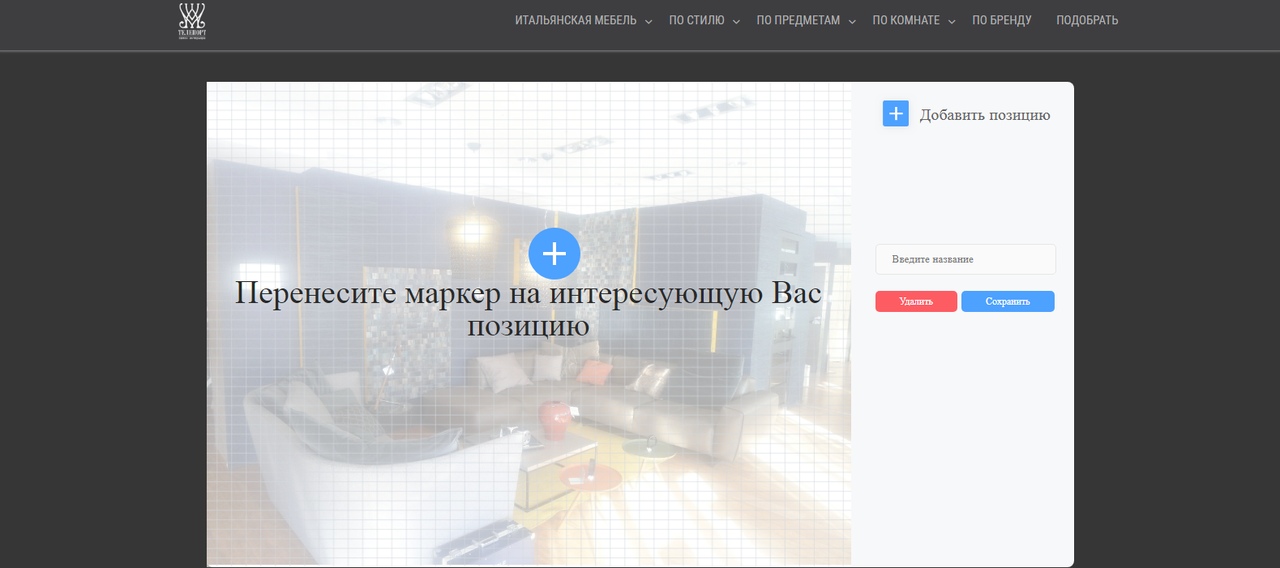Screen dimensions: 1280x568
Task: Click the square blue plus icon
Action: pos(895,114)
